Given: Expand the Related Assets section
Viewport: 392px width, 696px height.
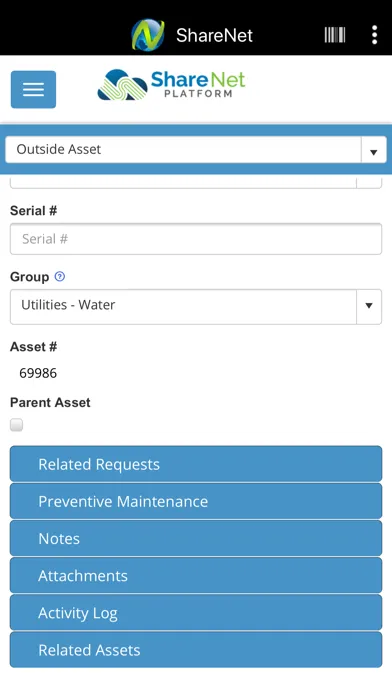Looking at the screenshot, I should click(196, 650).
